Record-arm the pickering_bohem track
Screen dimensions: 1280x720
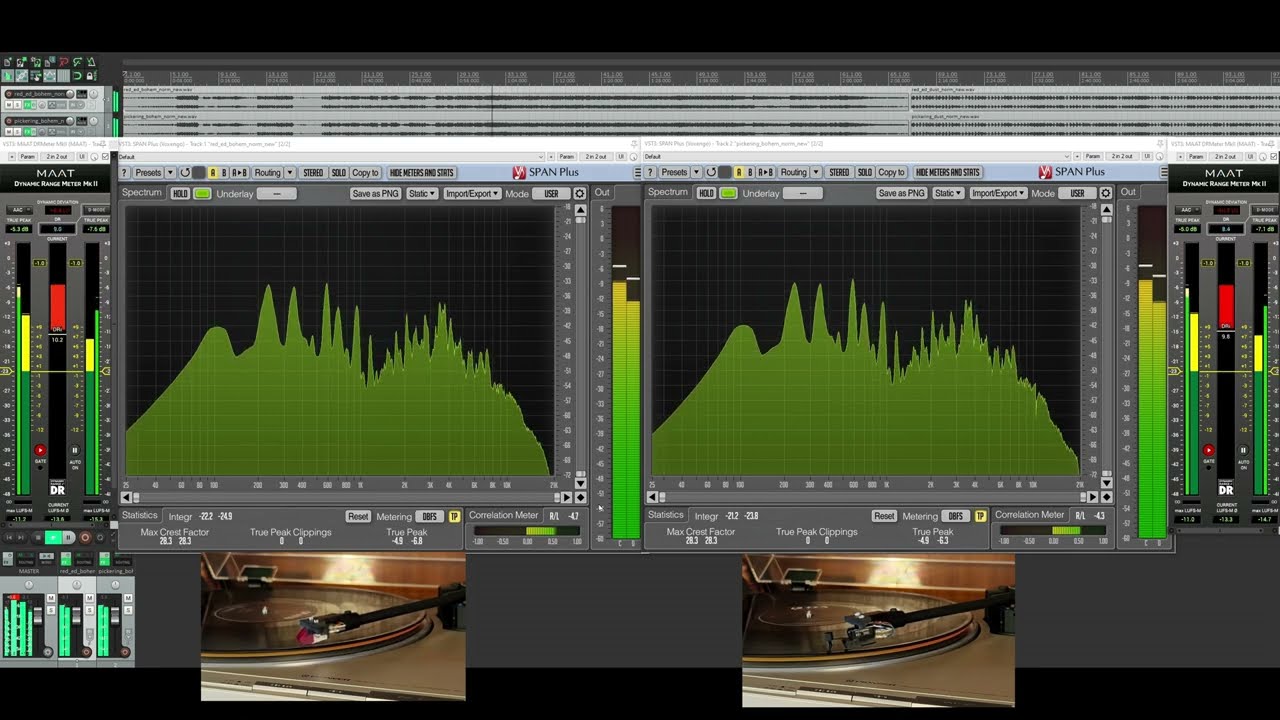point(9,121)
